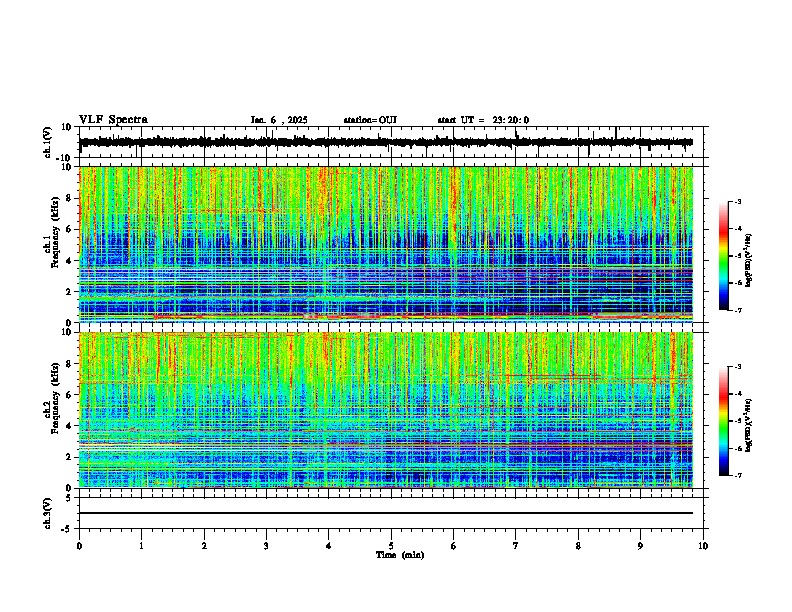Viewport: 792px width, 612px height.
Task: Click the "start UT = 23:20:0" header text
Action: point(483,120)
